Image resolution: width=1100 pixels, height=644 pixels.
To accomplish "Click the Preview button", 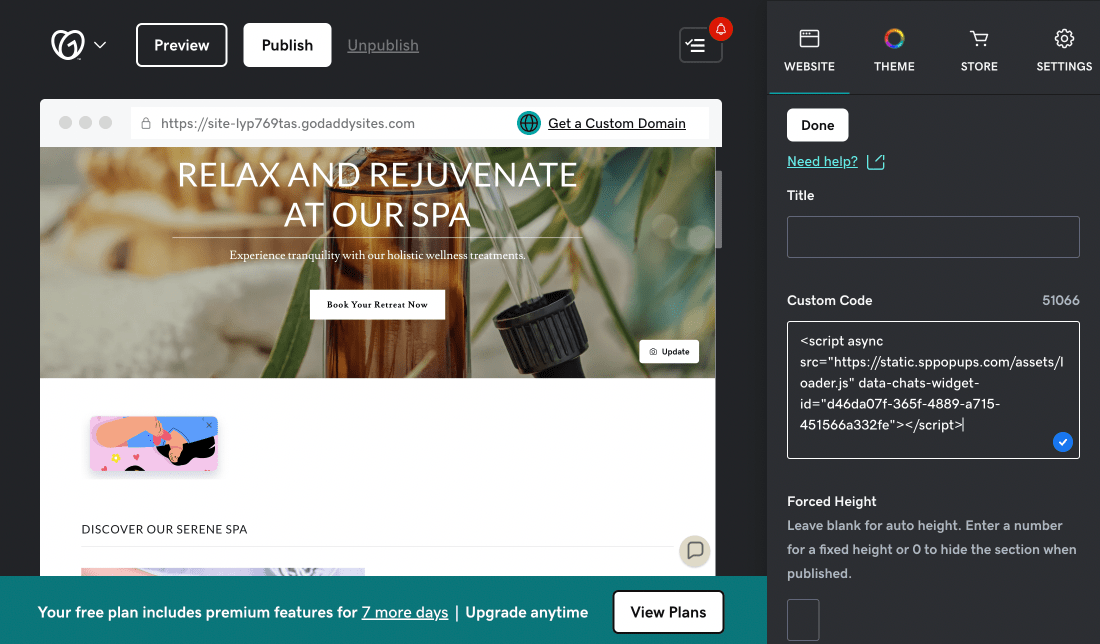I will 182,45.
